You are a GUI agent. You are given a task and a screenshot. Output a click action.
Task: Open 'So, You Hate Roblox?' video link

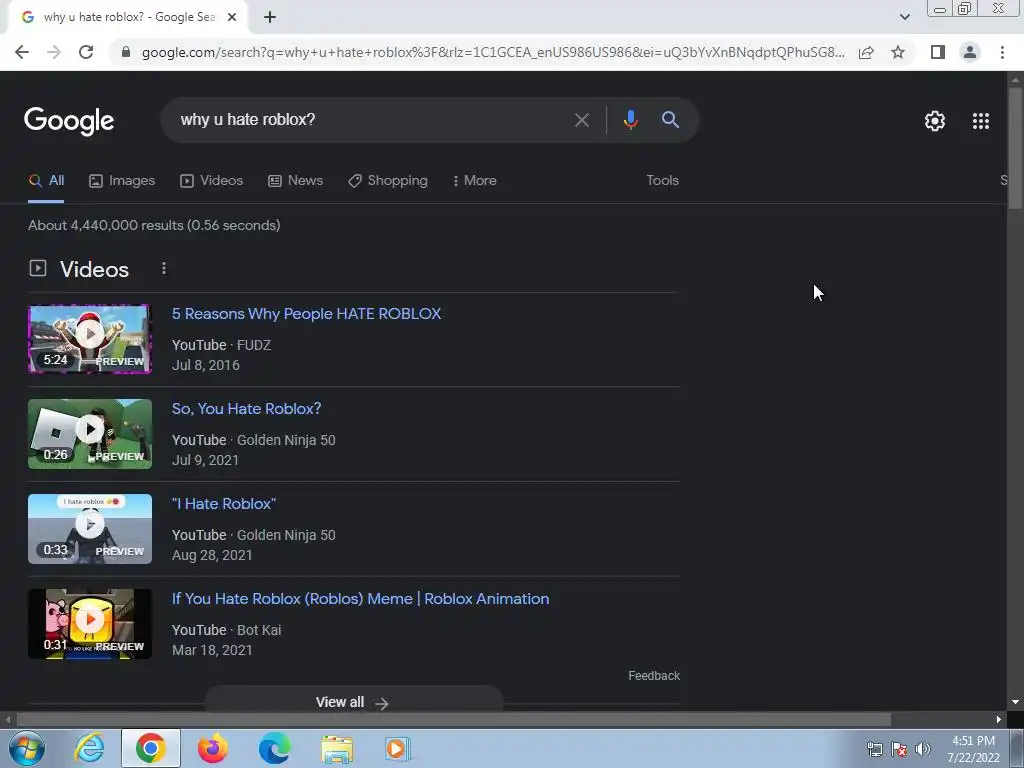[246, 409]
